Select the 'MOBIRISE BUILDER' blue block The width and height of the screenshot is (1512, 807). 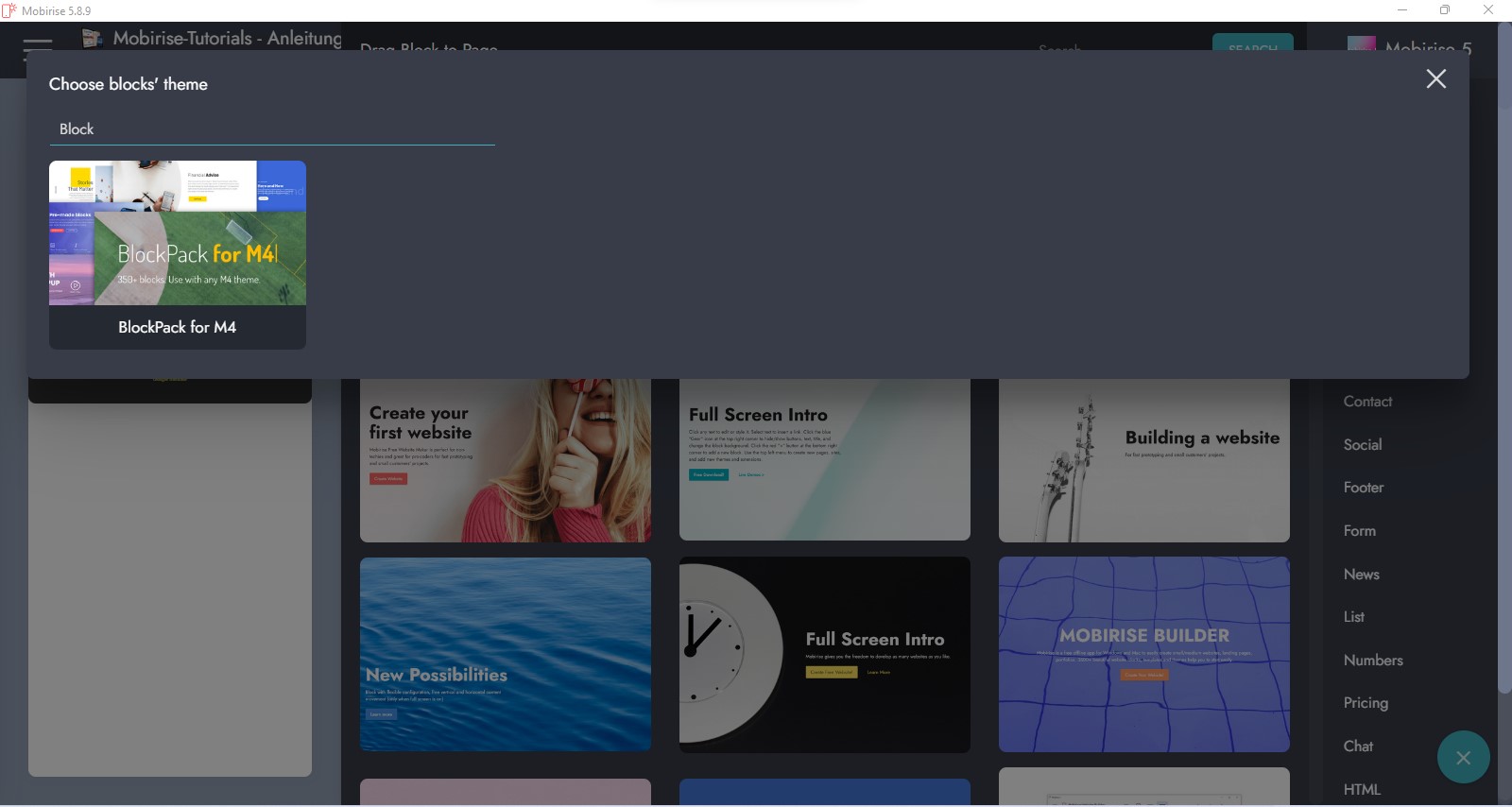point(1144,654)
